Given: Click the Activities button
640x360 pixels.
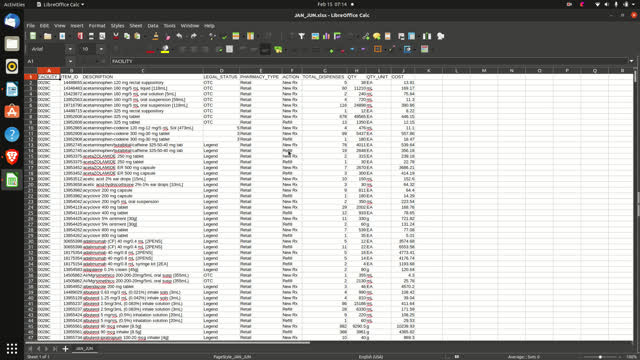Looking at the screenshot, I should click(x=14, y=4).
